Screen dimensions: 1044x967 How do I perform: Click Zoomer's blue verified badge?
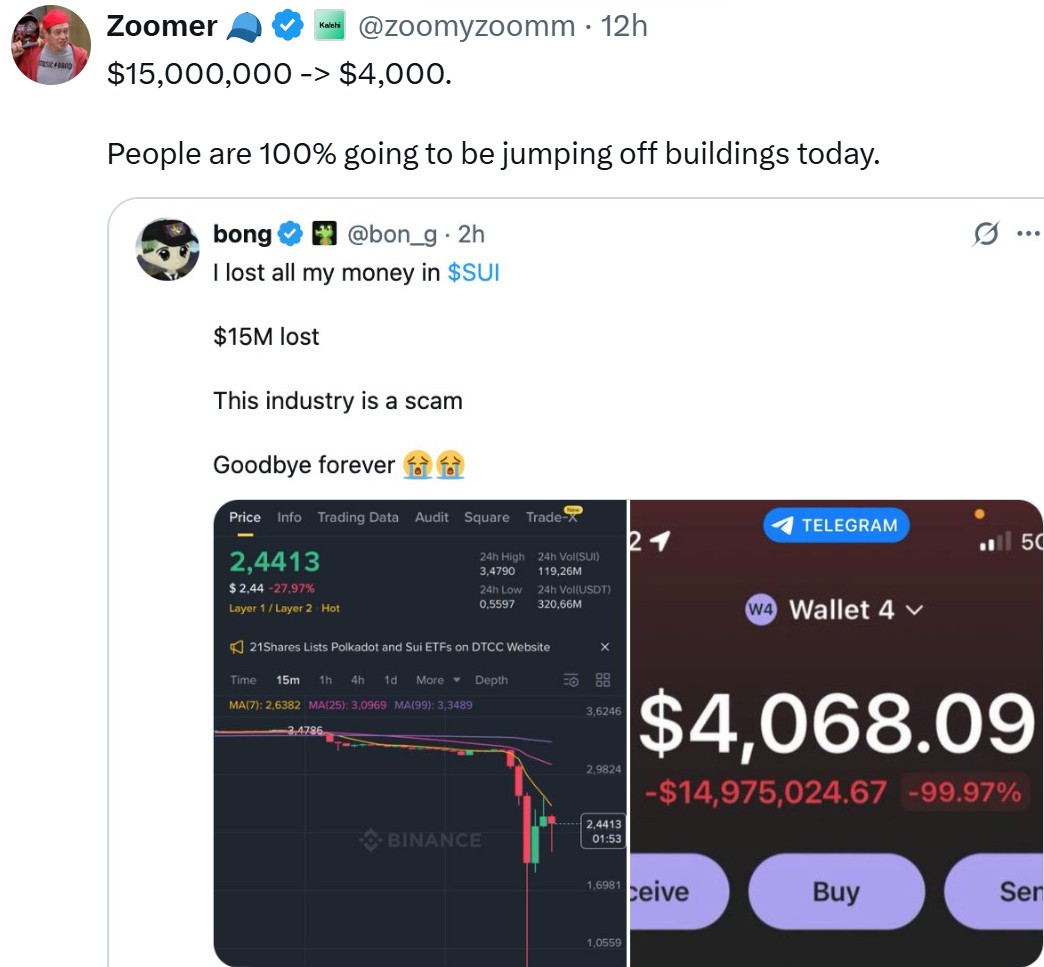click(x=289, y=28)
